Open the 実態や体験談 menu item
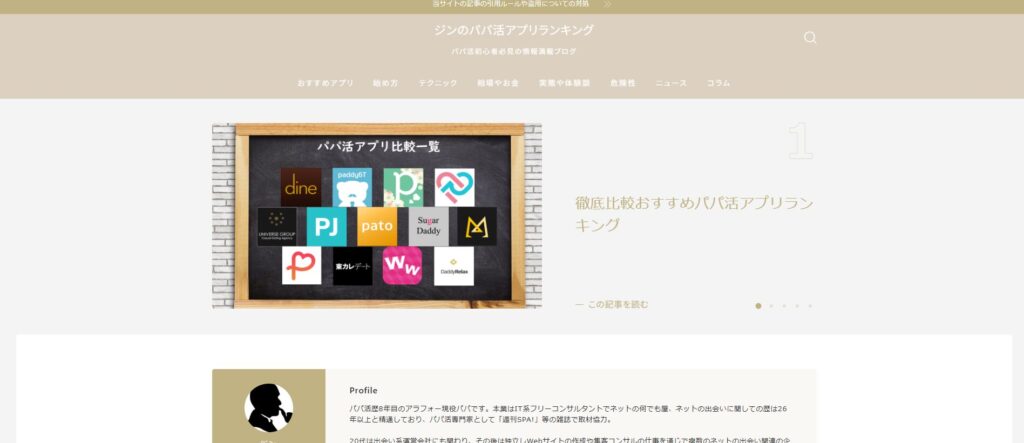This screenshot has height=443, width=1024. tap(564, 83)
